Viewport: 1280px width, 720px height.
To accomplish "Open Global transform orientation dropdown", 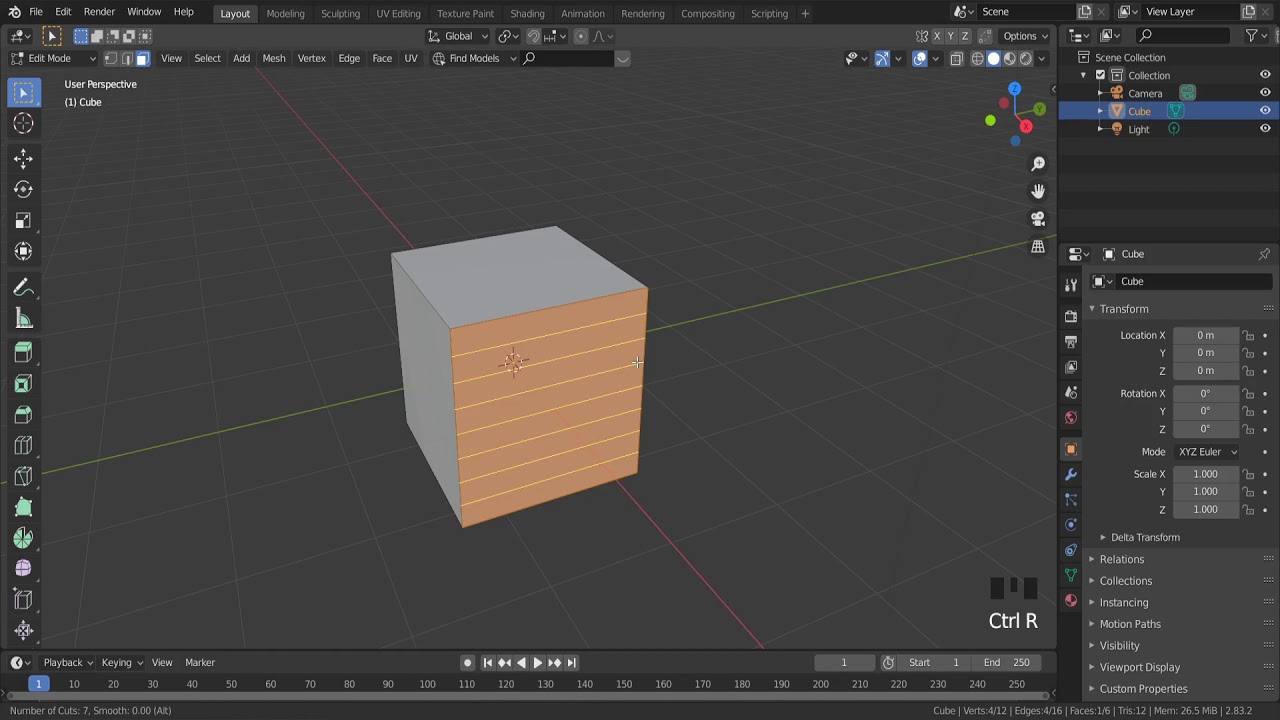I will coord(459,36).
